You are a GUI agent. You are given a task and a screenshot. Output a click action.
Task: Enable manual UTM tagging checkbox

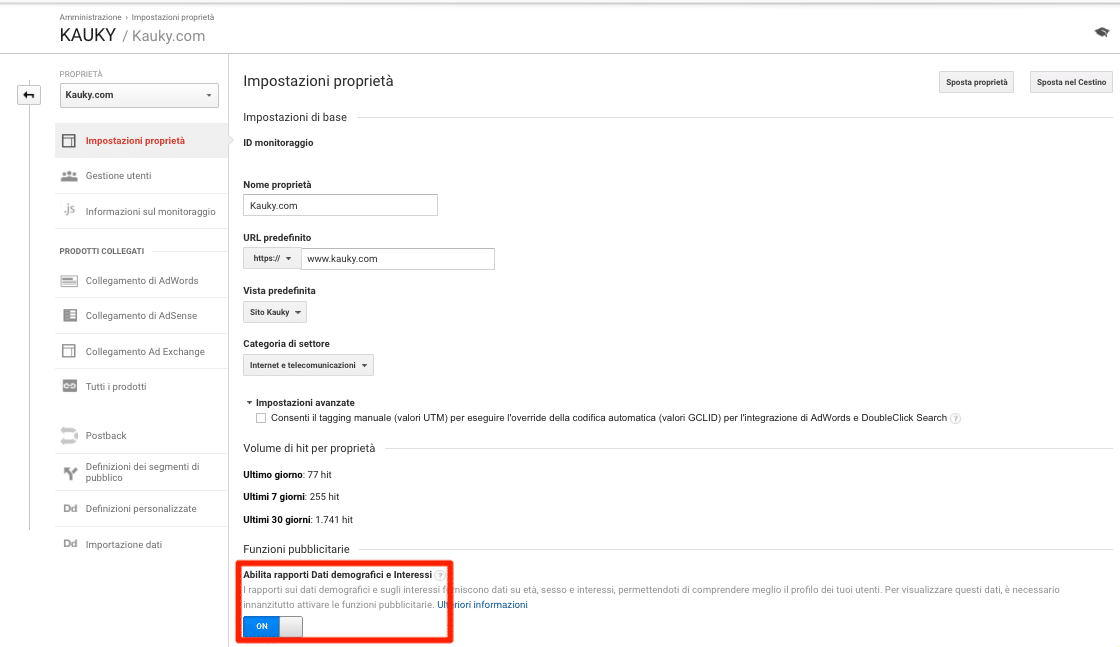pyautogui.click(x=260, y=418)
